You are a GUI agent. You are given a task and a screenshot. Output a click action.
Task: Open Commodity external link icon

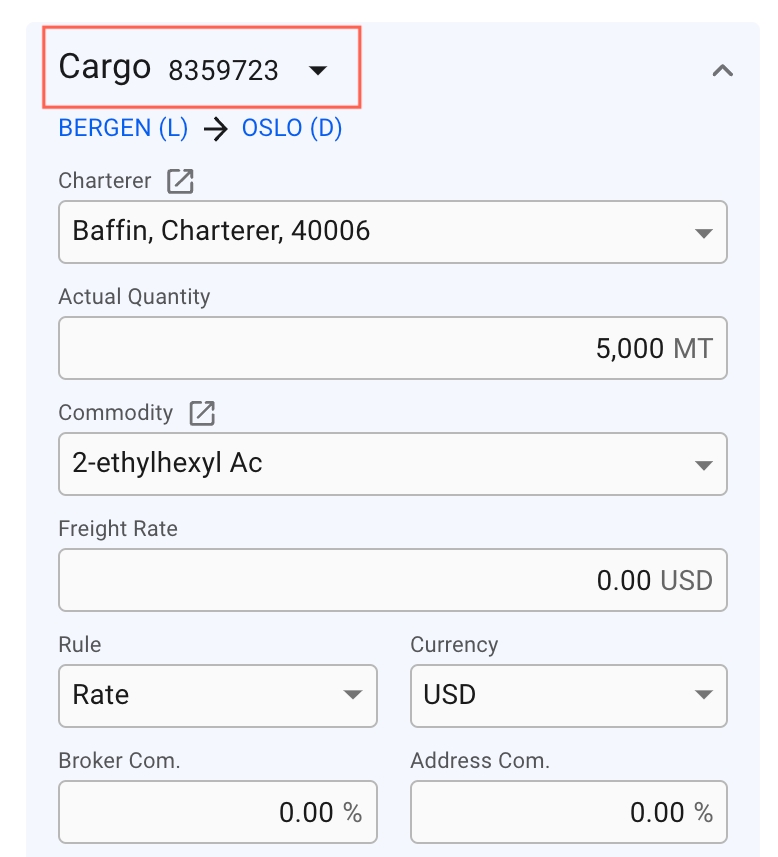point(202,412)
